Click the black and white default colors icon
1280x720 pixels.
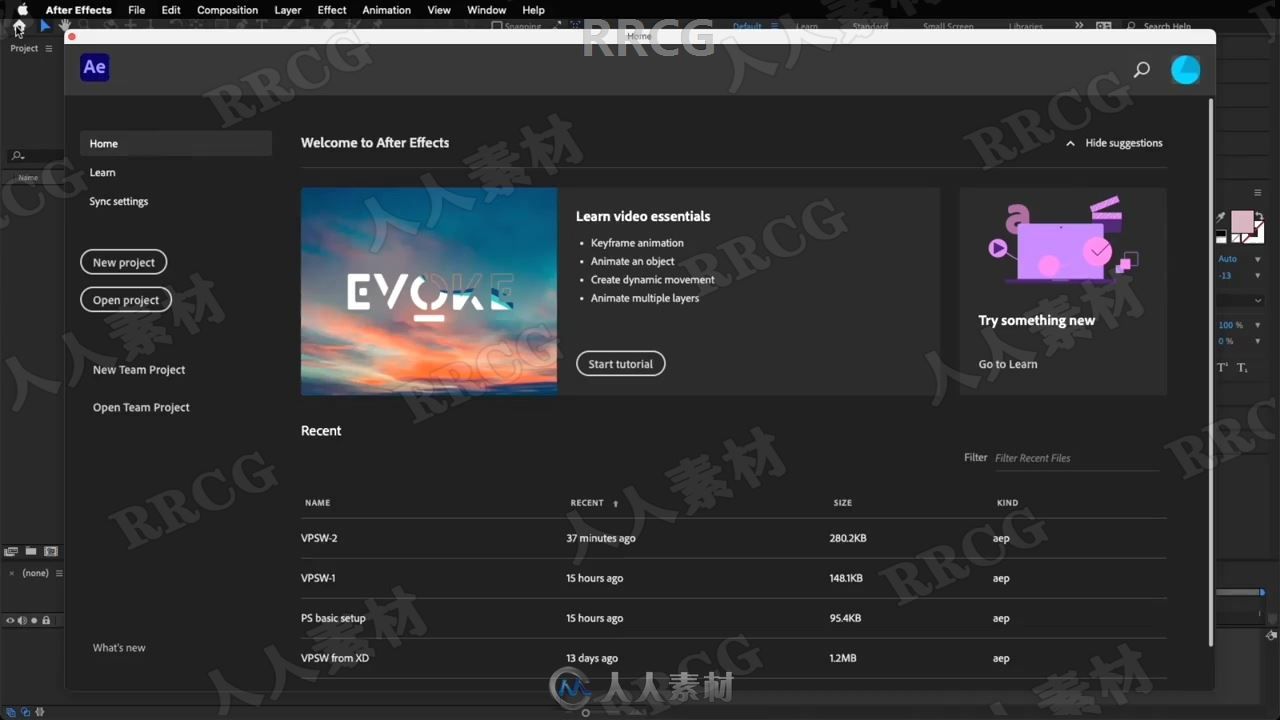[1221, 236]
